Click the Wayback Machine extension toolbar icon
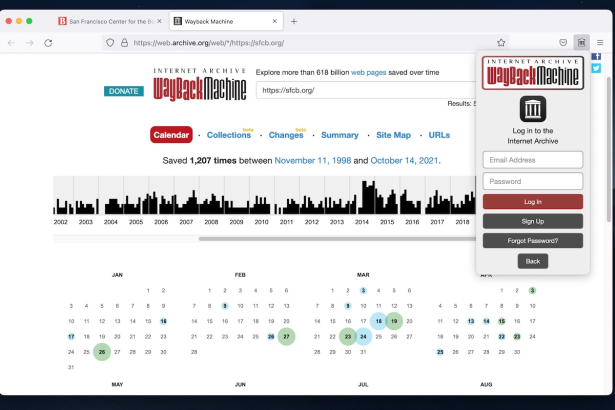Viewport: 615px width, 410px height. (581, 43)
